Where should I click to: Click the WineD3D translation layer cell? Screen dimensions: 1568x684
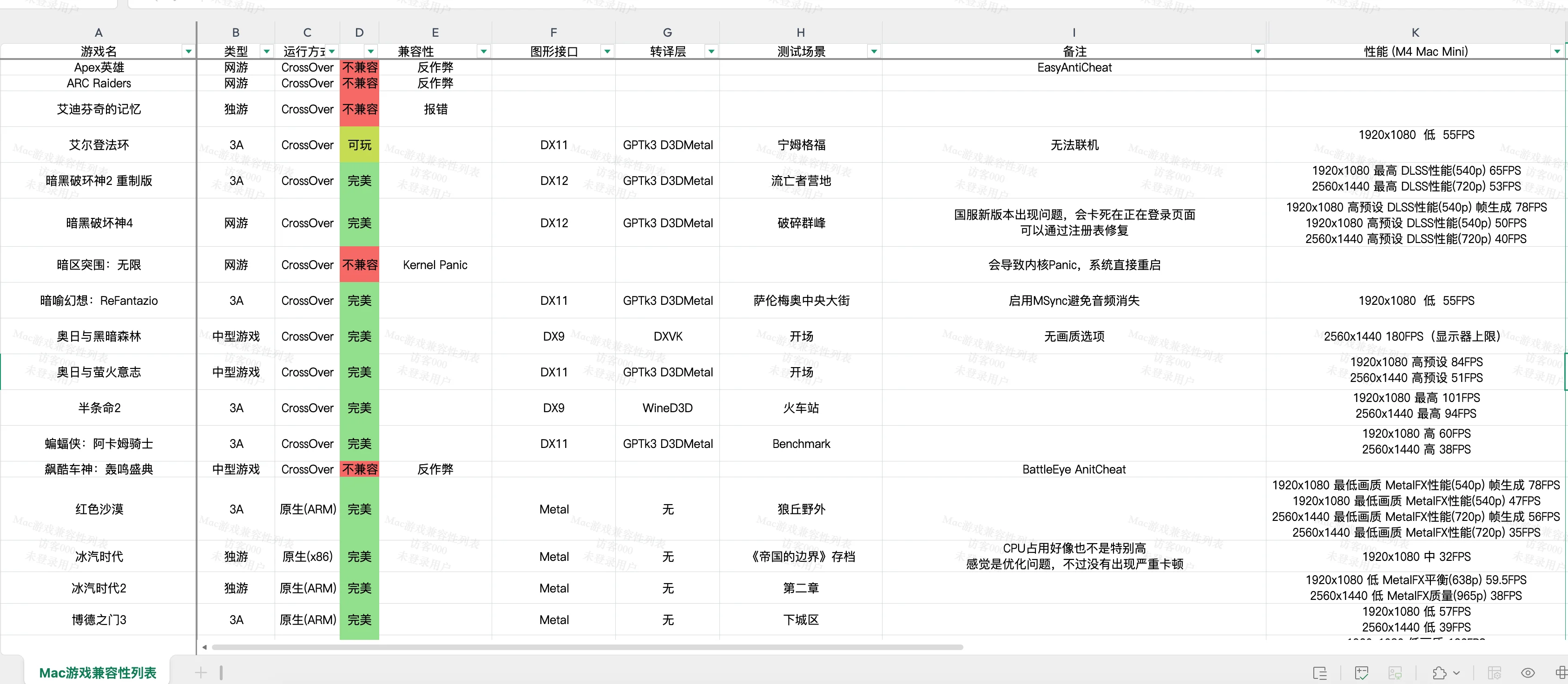click(x=668, y=408)
